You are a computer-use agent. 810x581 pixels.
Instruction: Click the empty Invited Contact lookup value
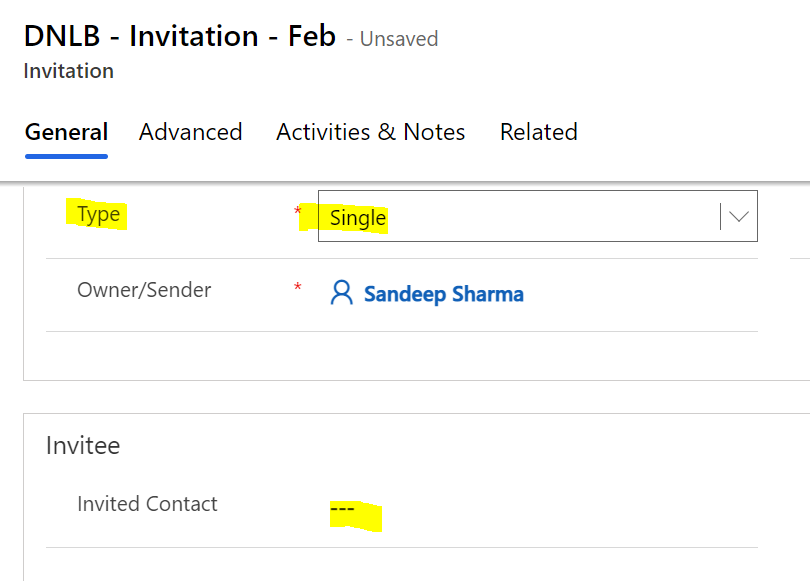click(342, 509)
